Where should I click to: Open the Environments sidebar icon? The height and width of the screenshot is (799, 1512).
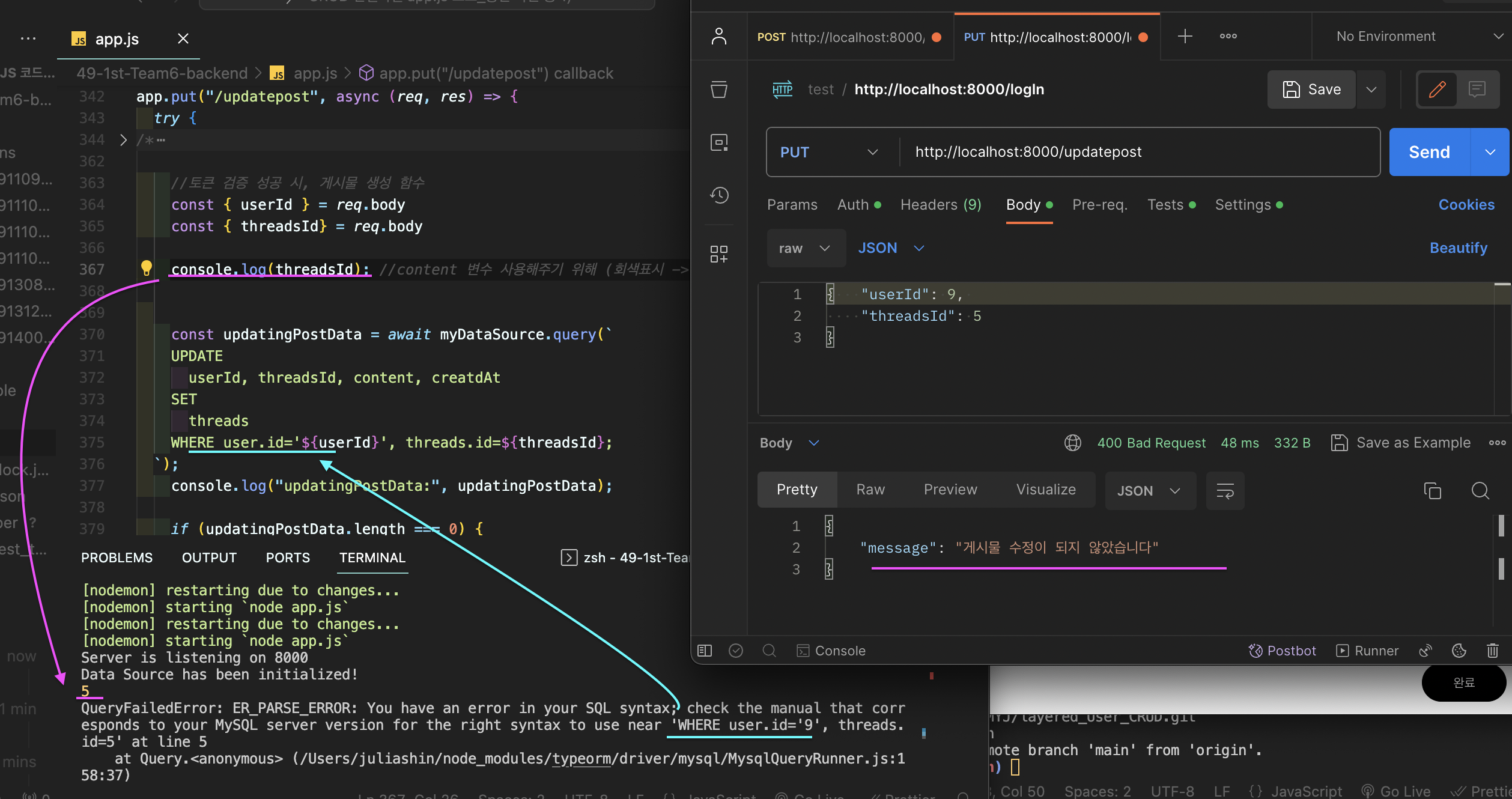click(x=719, y=142)
